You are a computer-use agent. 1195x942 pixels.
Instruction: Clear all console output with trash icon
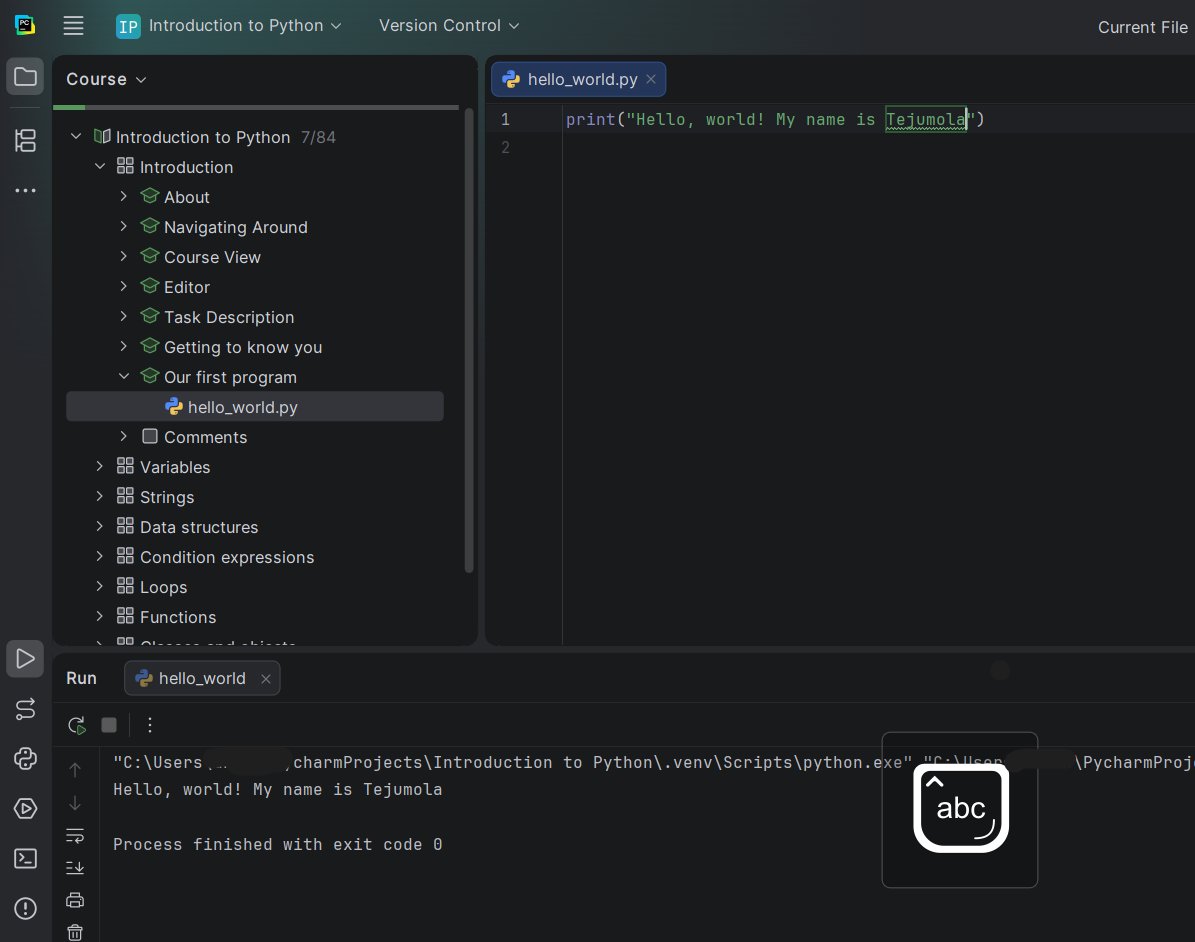coord(75,932)
